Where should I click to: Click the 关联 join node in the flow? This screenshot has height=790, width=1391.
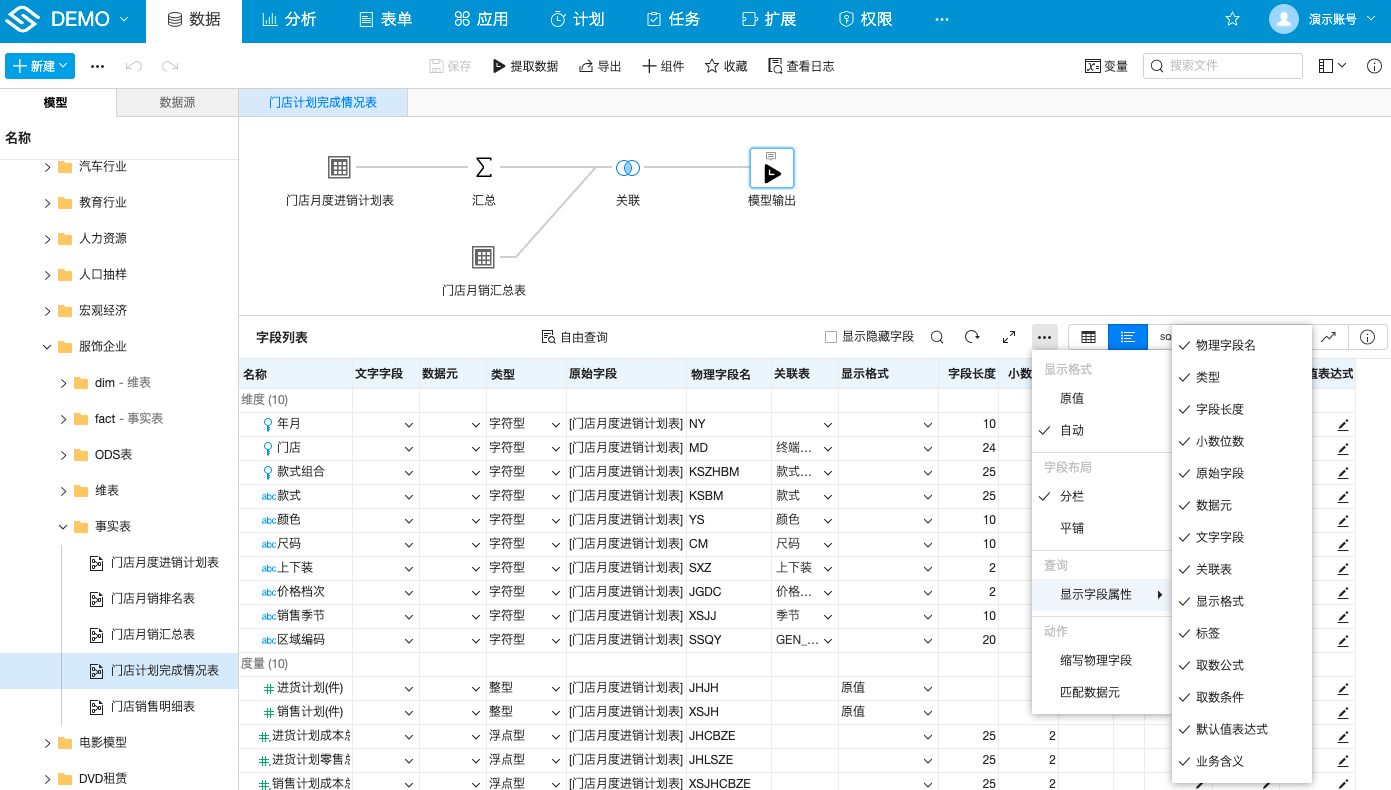[x=627, y=167]
